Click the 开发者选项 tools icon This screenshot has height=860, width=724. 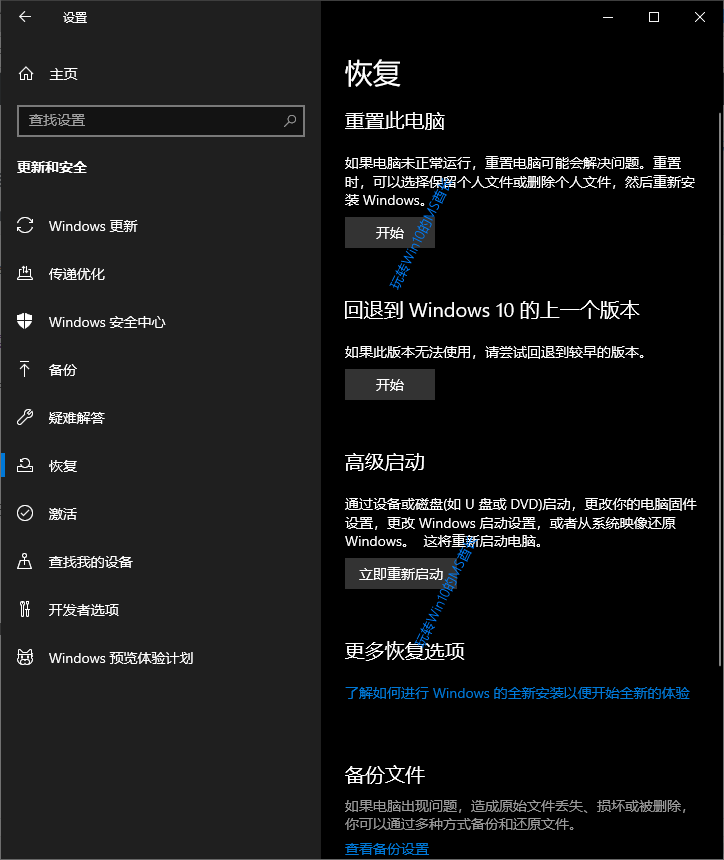(x=25, y=609)
